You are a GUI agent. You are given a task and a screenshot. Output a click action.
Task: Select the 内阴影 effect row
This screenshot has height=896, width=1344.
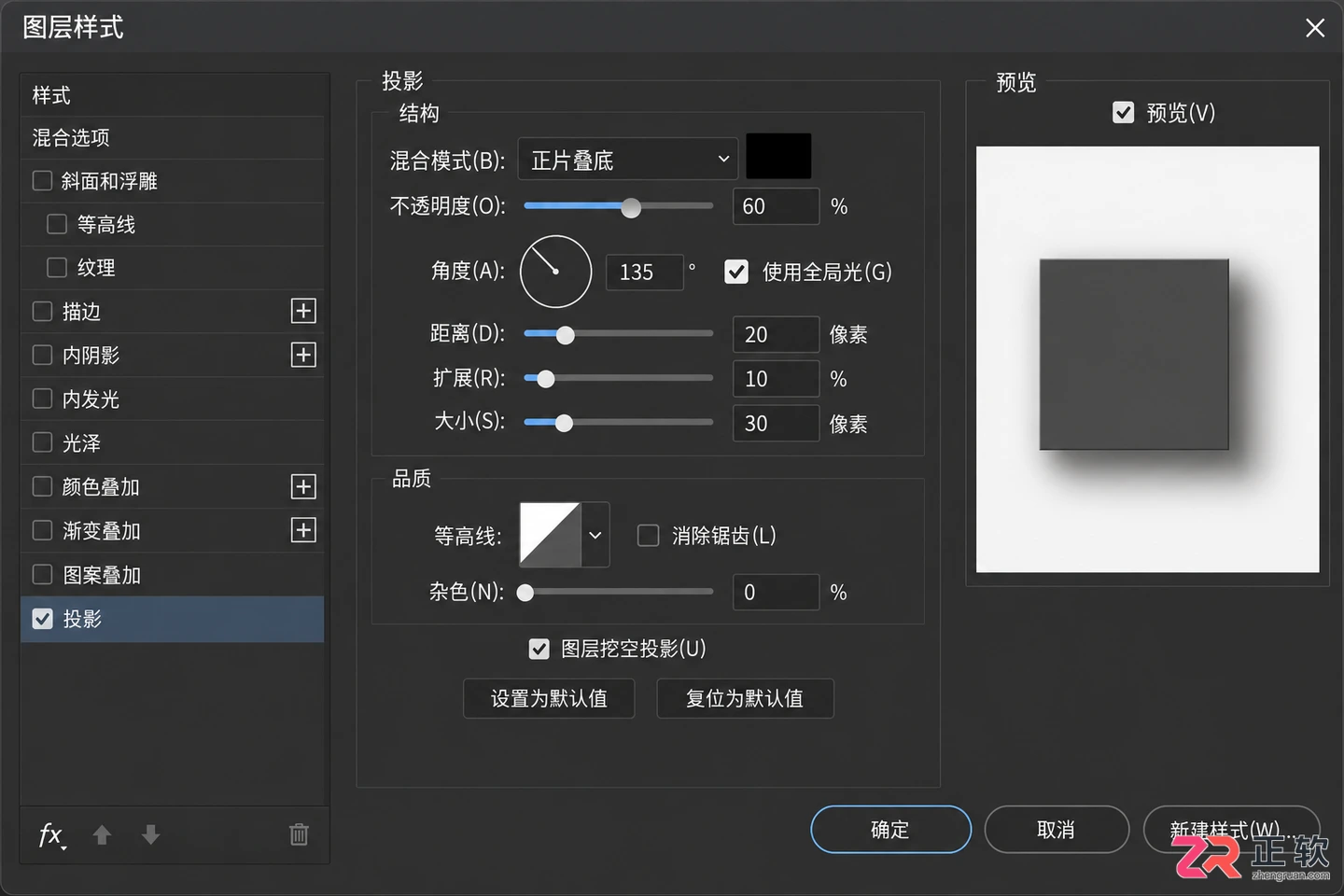[172, 355]
